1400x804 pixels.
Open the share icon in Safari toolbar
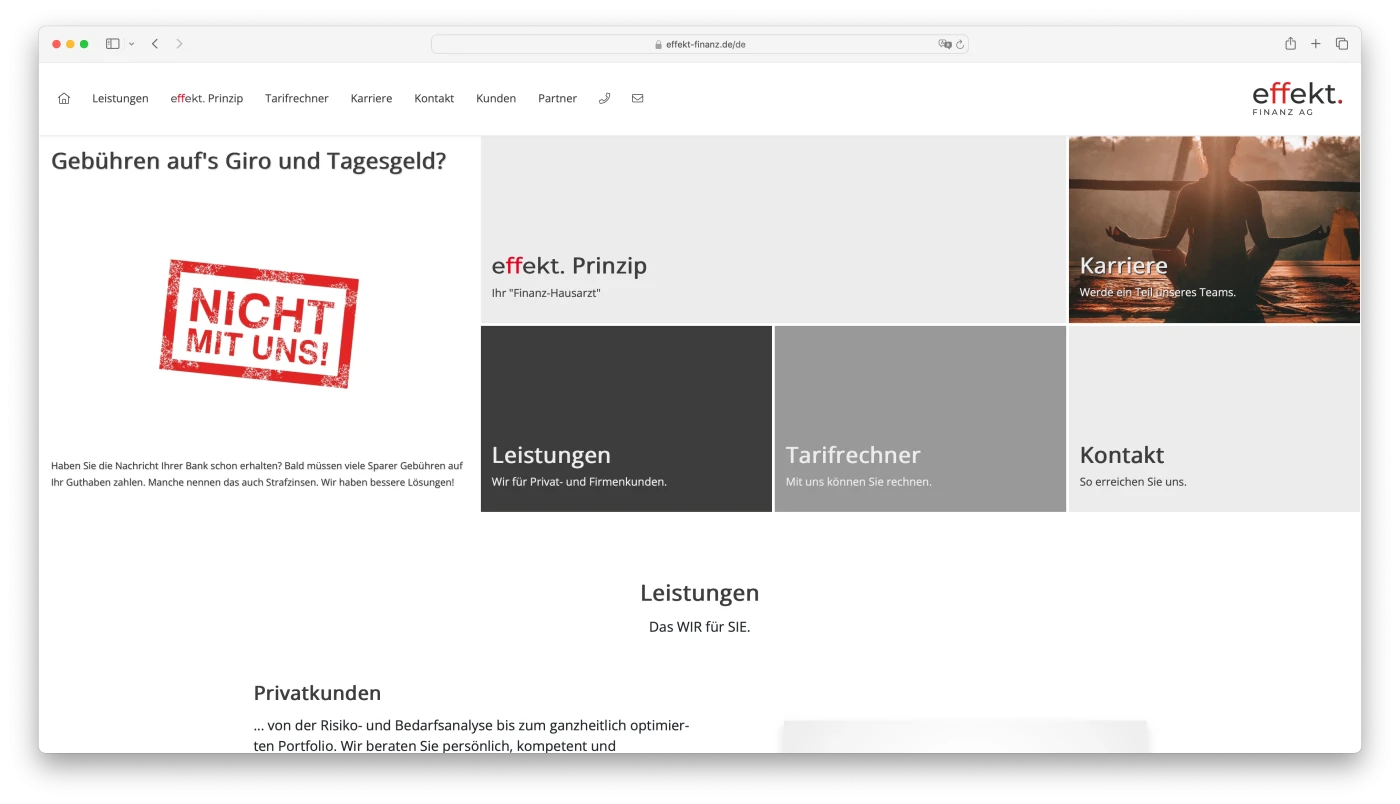click(1289, 43)
